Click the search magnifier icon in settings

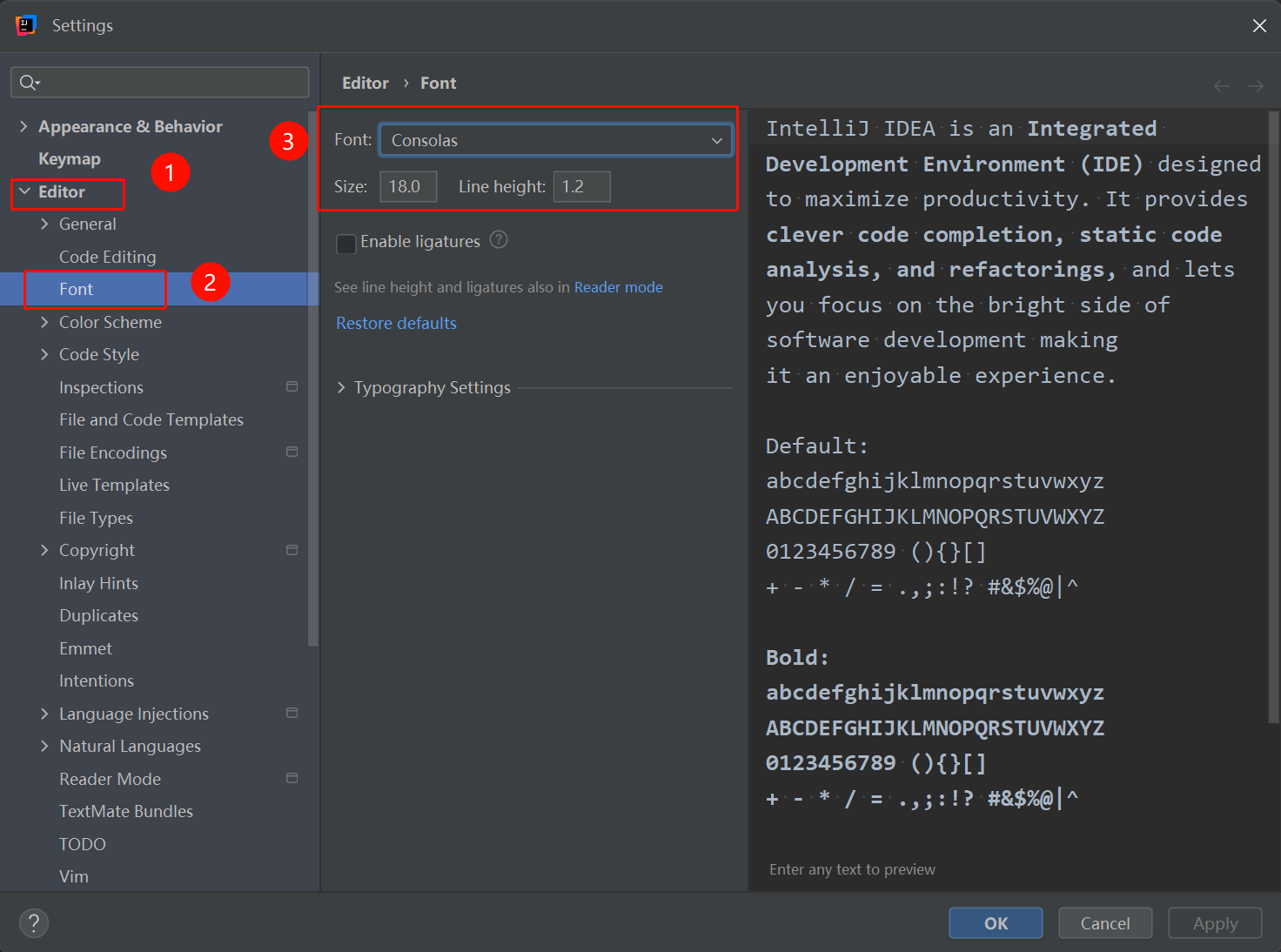[x=29, y=83]
